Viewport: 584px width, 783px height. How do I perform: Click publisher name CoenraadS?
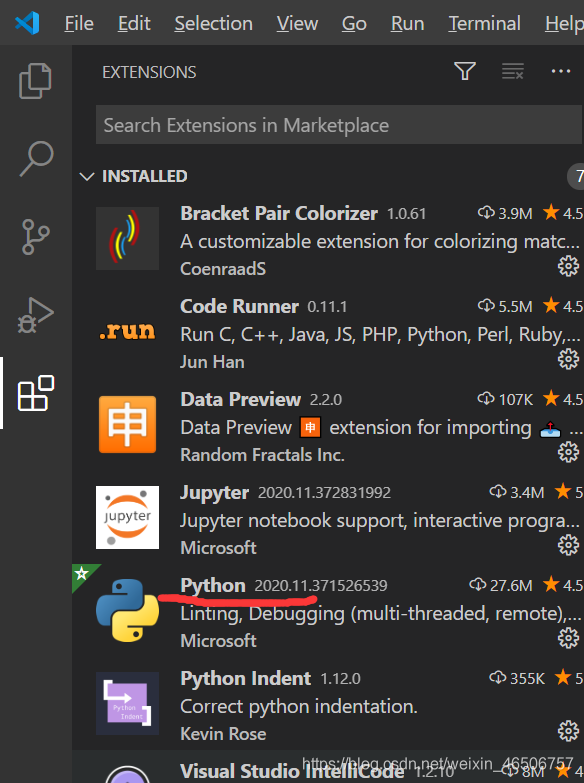click(223, 269)
